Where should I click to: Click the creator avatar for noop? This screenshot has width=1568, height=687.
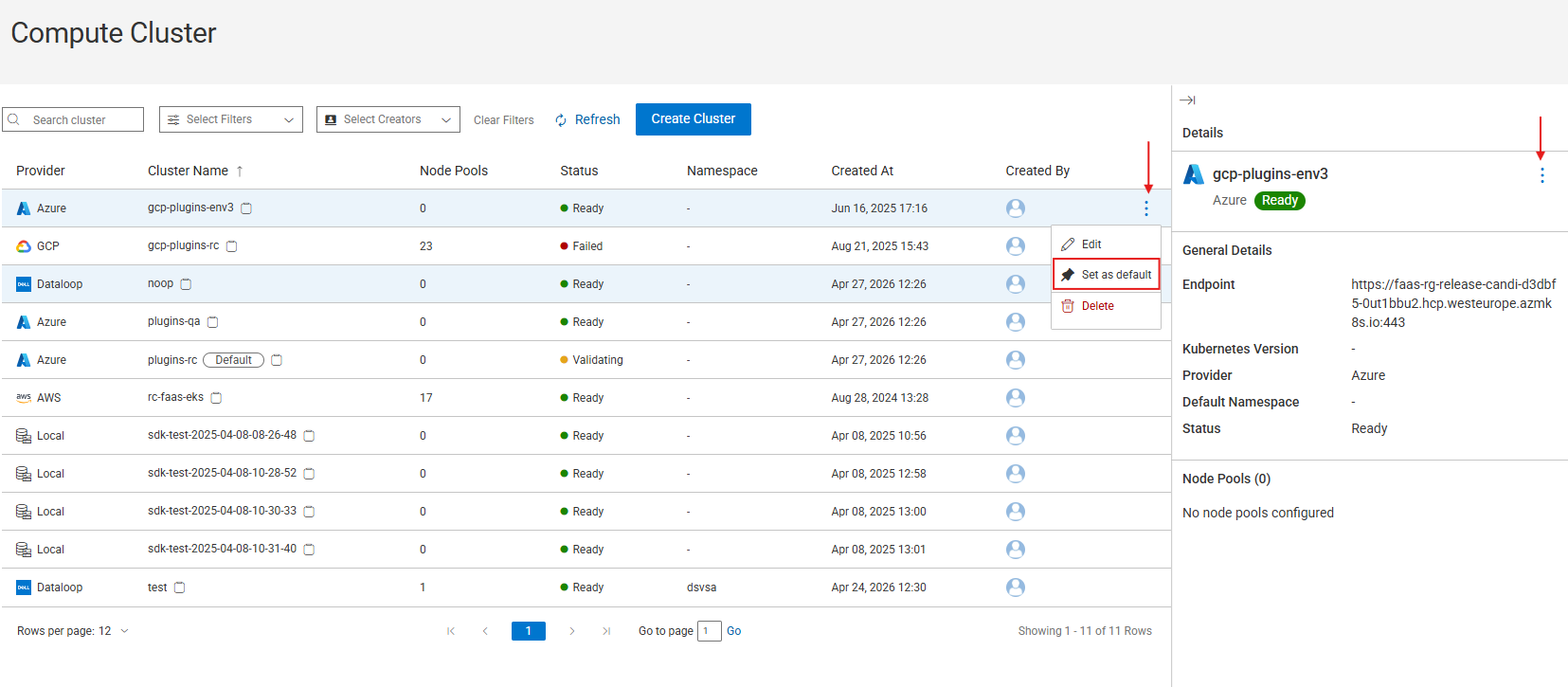coord(1016,284)
